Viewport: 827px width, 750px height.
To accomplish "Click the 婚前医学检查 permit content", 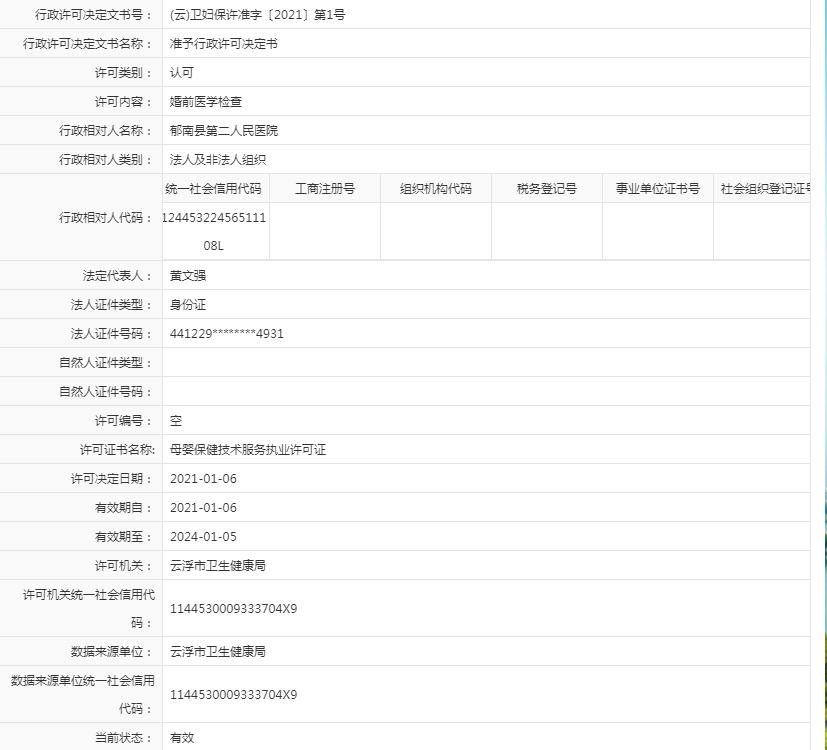I will 204,101.
